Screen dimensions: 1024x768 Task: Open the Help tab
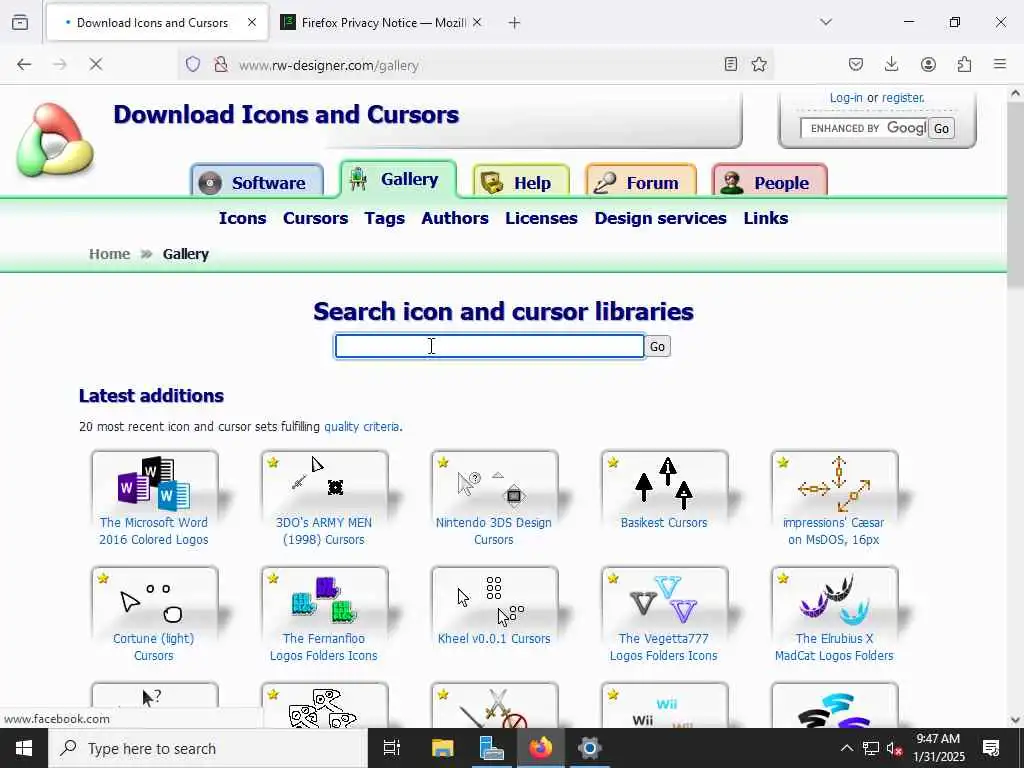coord(521,182)
